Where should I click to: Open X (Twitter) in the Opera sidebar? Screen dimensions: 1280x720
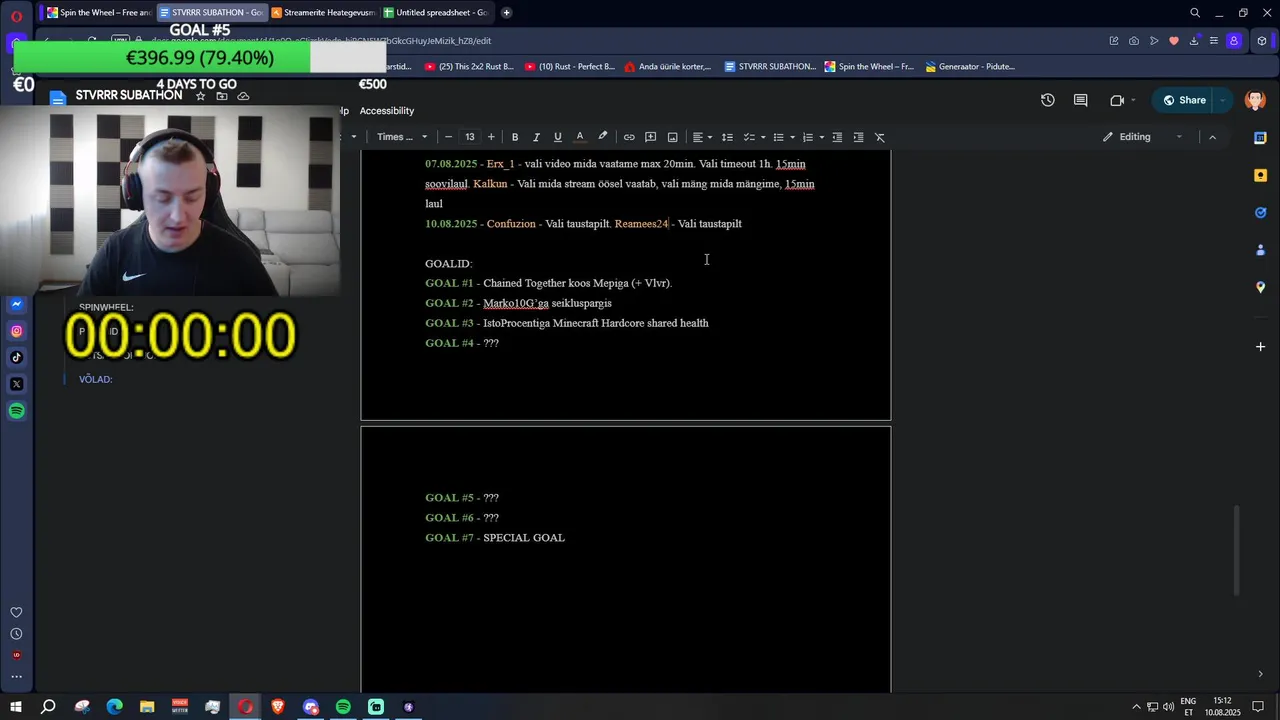[x=16, y=384]
